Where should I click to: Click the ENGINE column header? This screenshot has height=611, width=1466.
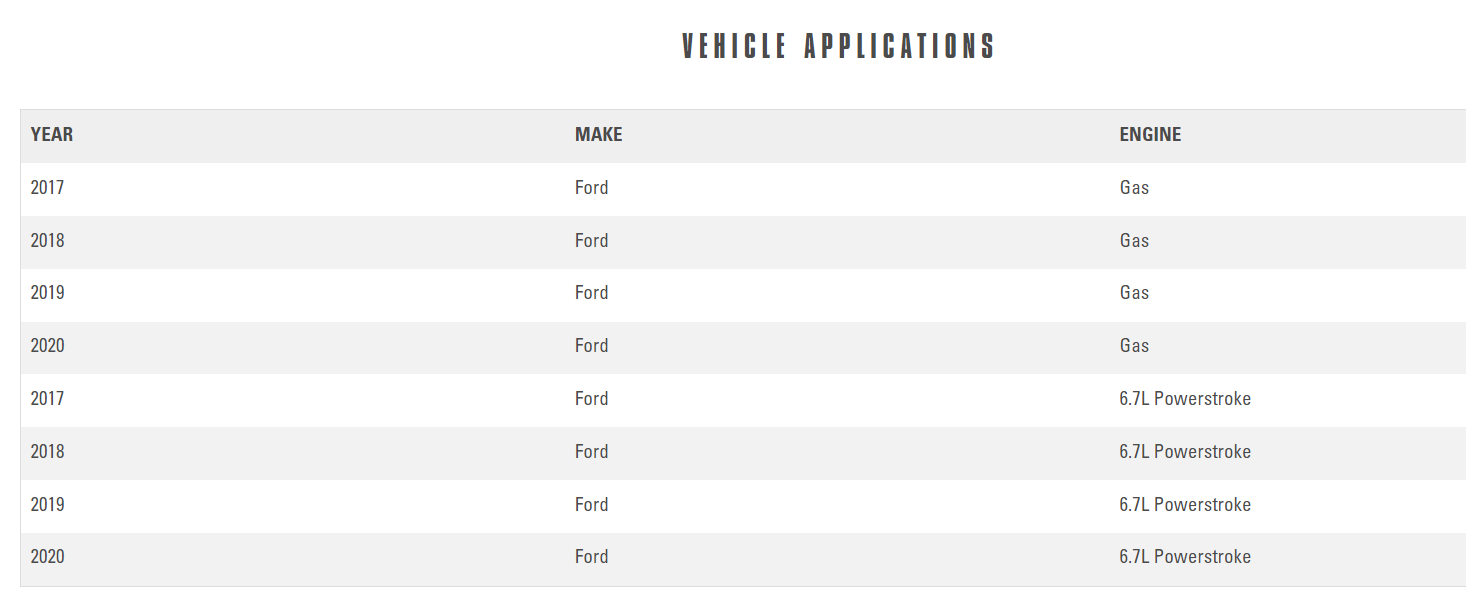[1150, 135]
